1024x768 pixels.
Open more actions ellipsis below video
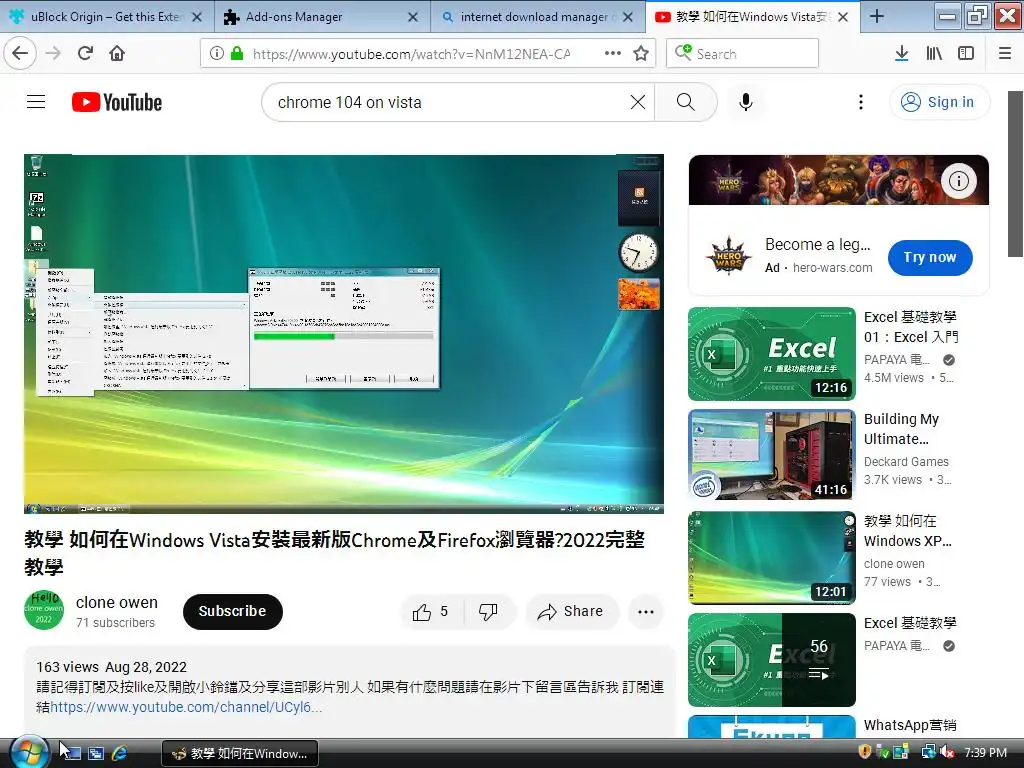(x=646, y=612)
